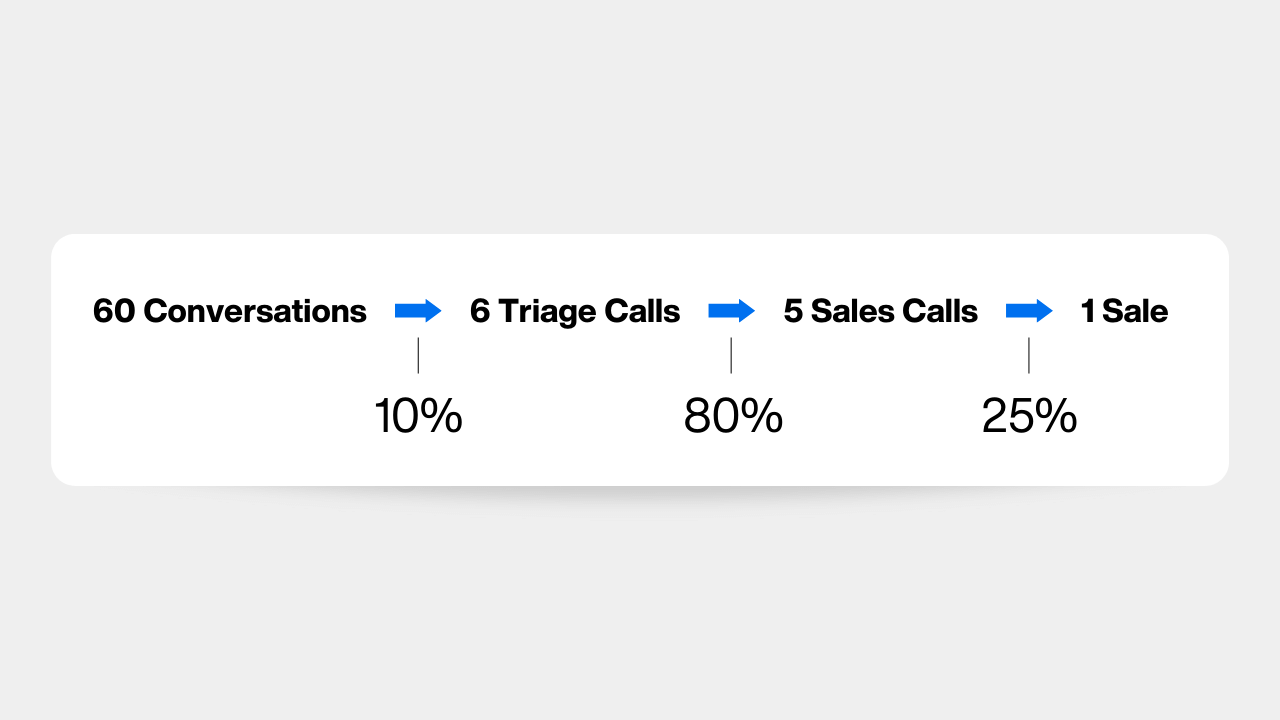Click the number 5 before Sales Calls
Viewport: 1280px width, 720px height.
[793, 311]
